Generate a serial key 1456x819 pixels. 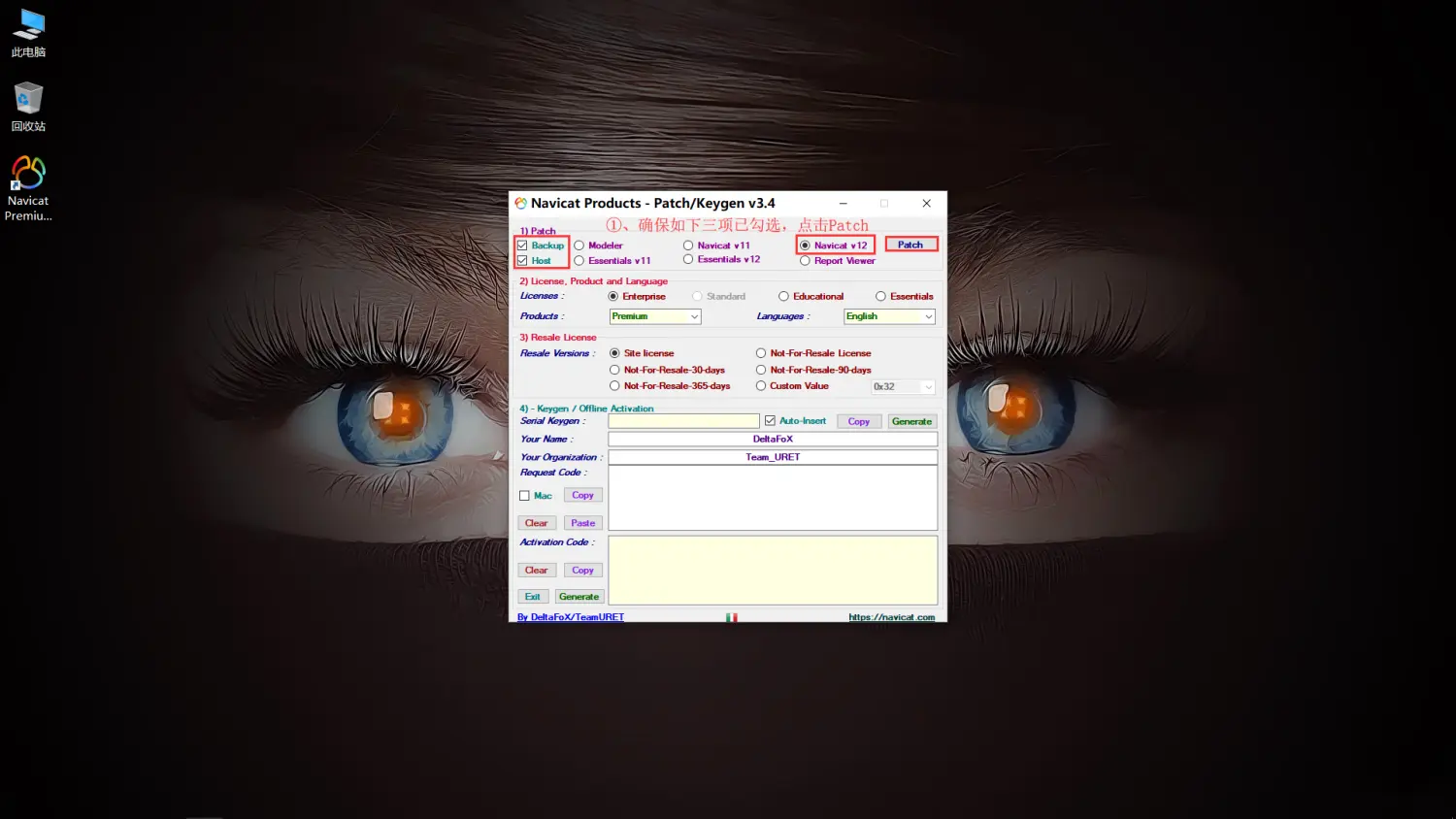[x=911, y=421]
